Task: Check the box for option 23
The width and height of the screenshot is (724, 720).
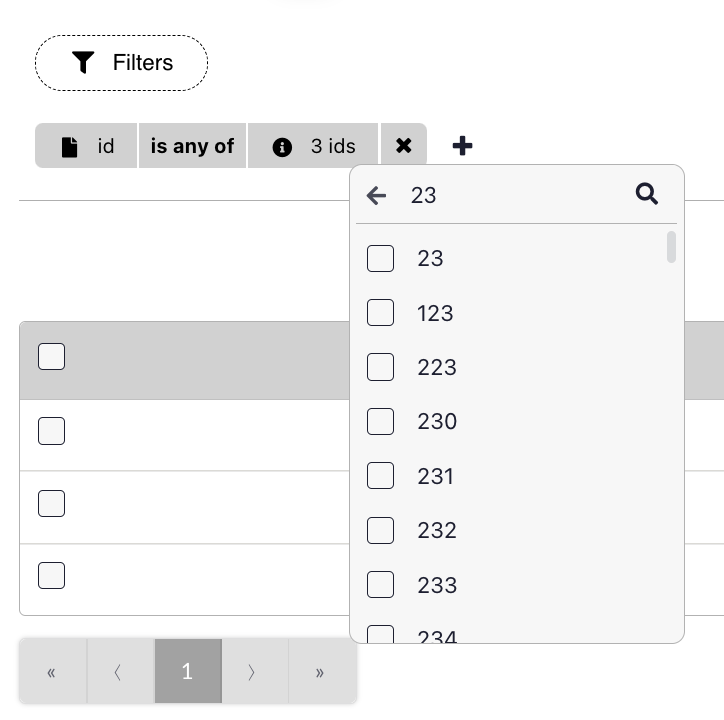Action: coord(380,258)
